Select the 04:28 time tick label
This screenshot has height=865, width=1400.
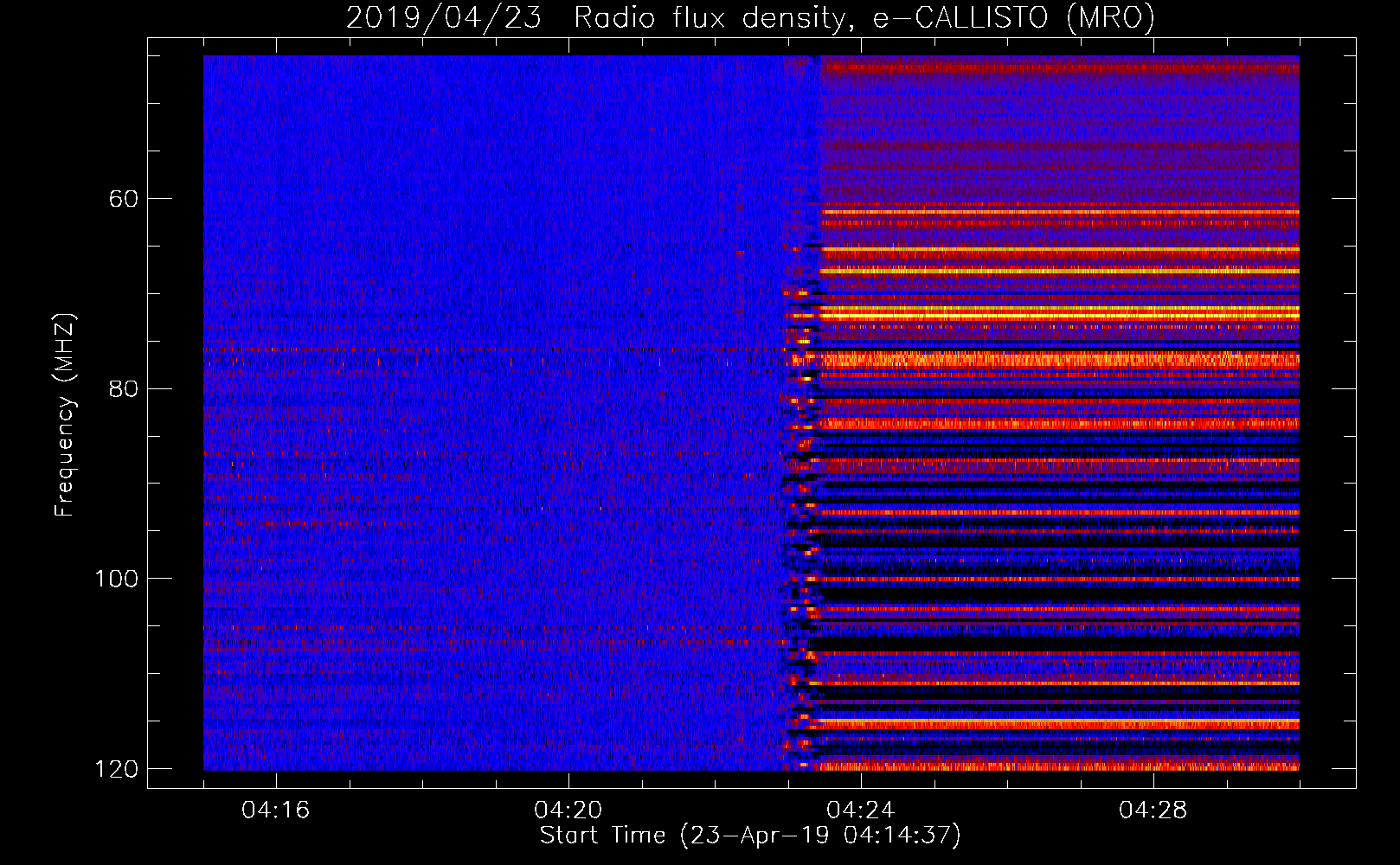pos(1153,810)
